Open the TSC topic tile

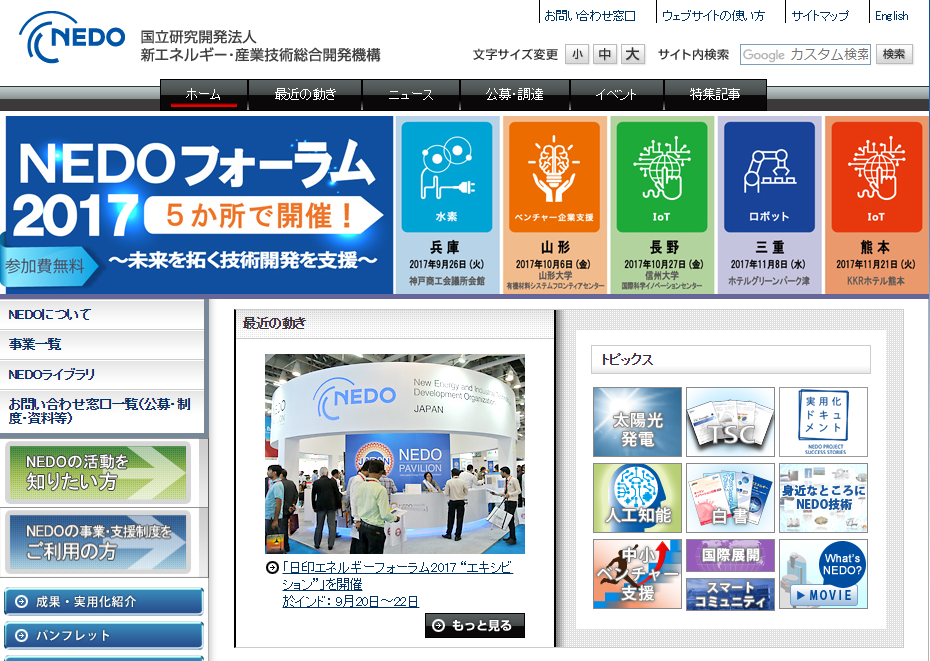(x=730, y=422)
